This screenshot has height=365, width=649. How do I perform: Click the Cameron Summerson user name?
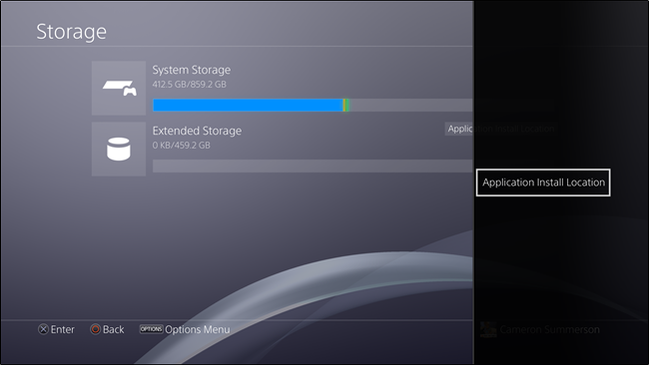pos(550,330)
